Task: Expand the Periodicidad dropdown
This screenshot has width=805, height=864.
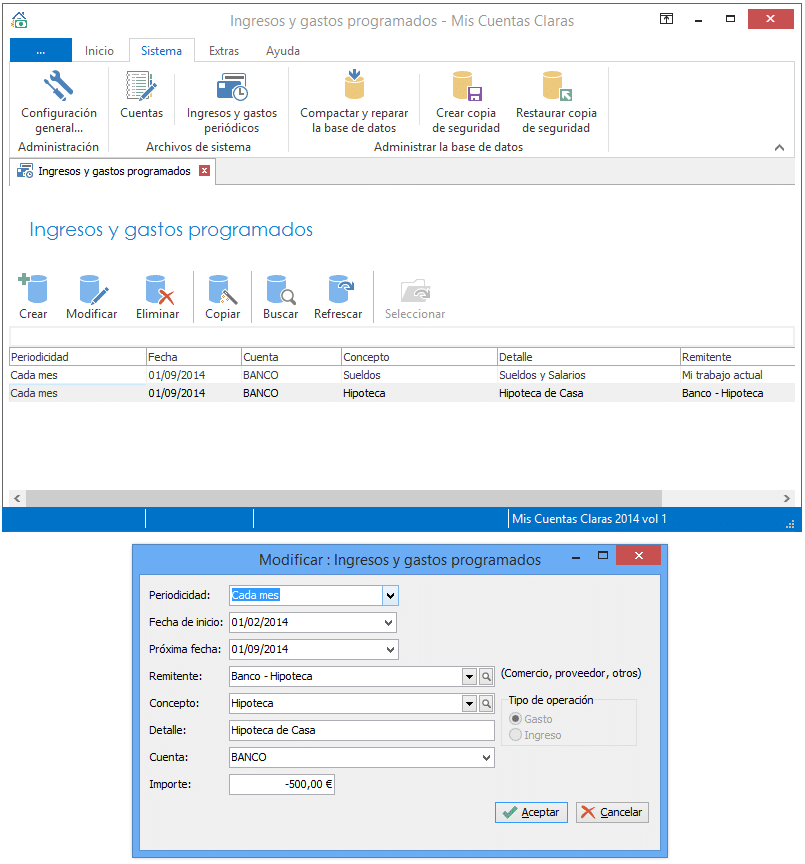Action: (x=390, y=596)
